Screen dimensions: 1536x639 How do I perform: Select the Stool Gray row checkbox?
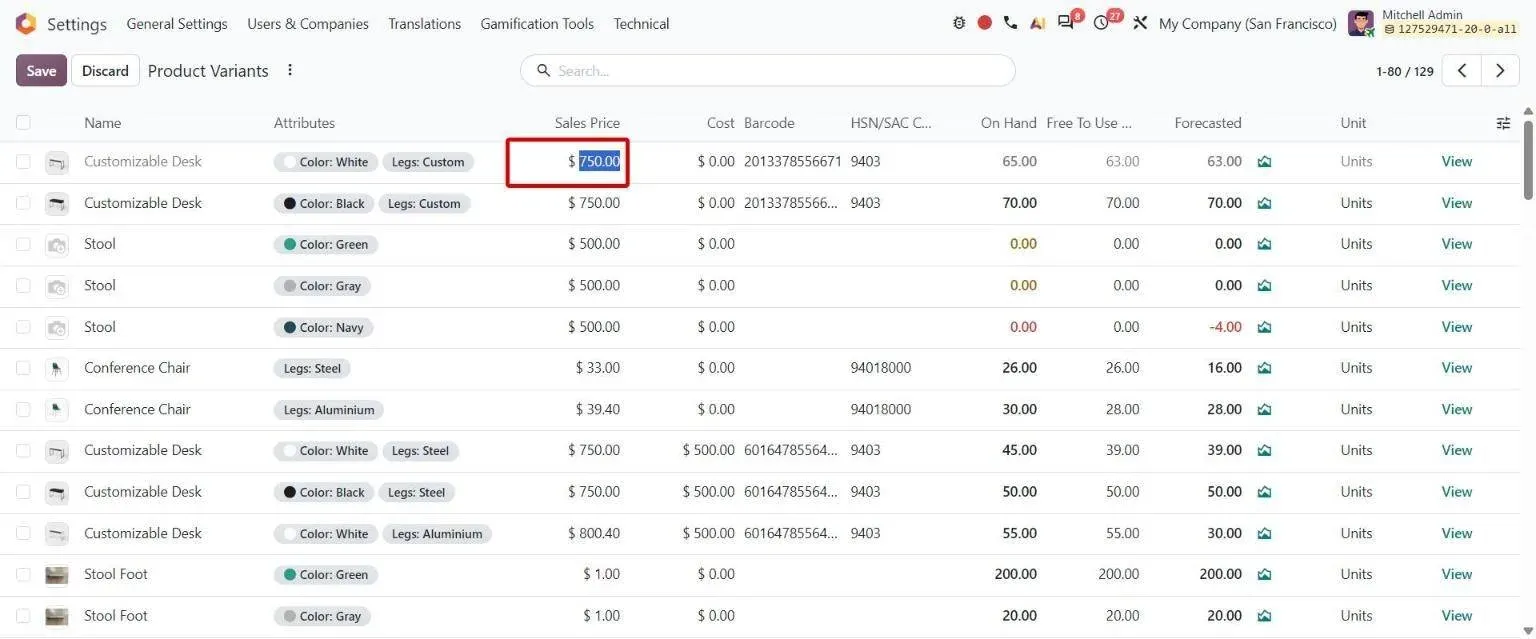[23, 285]
